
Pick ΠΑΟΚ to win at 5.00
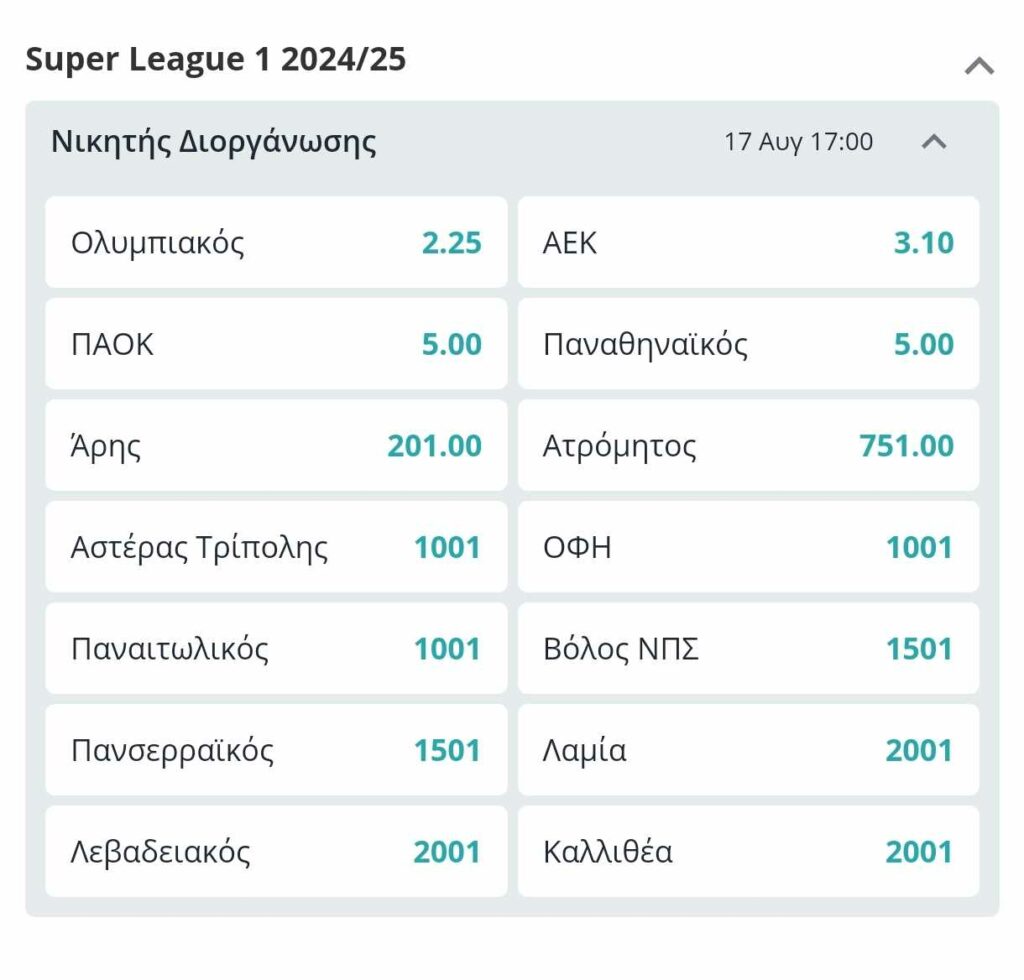276,344
